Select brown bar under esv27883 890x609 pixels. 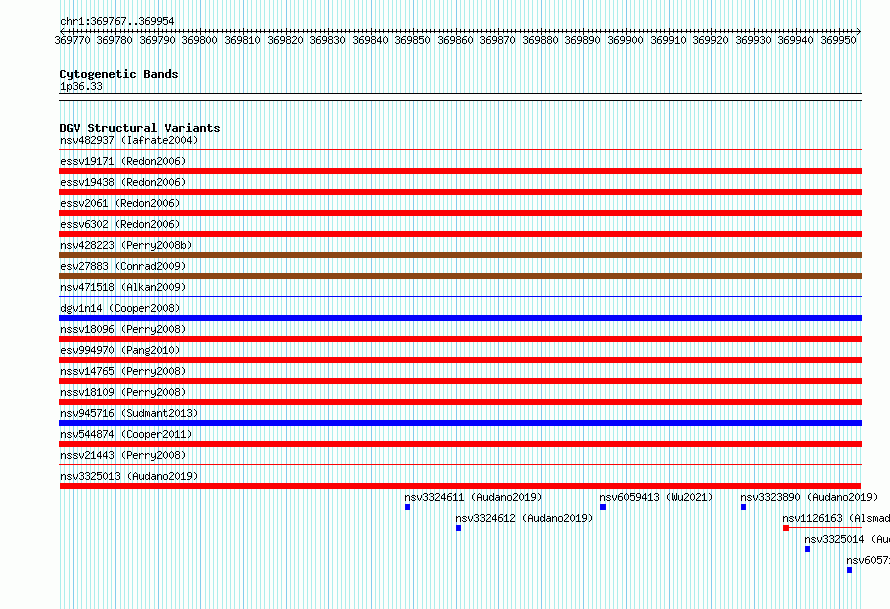[x=460, y=276]
